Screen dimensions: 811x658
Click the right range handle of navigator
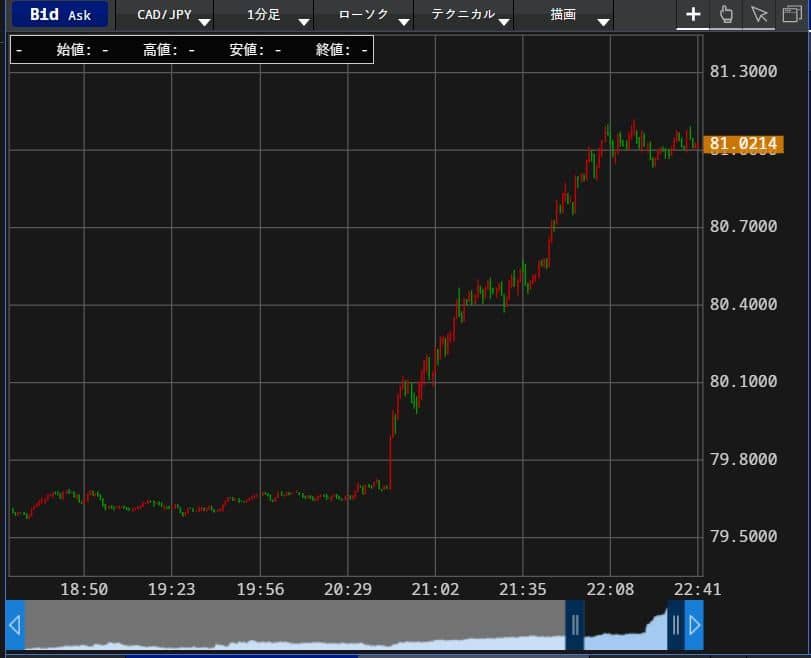point(675,625)
